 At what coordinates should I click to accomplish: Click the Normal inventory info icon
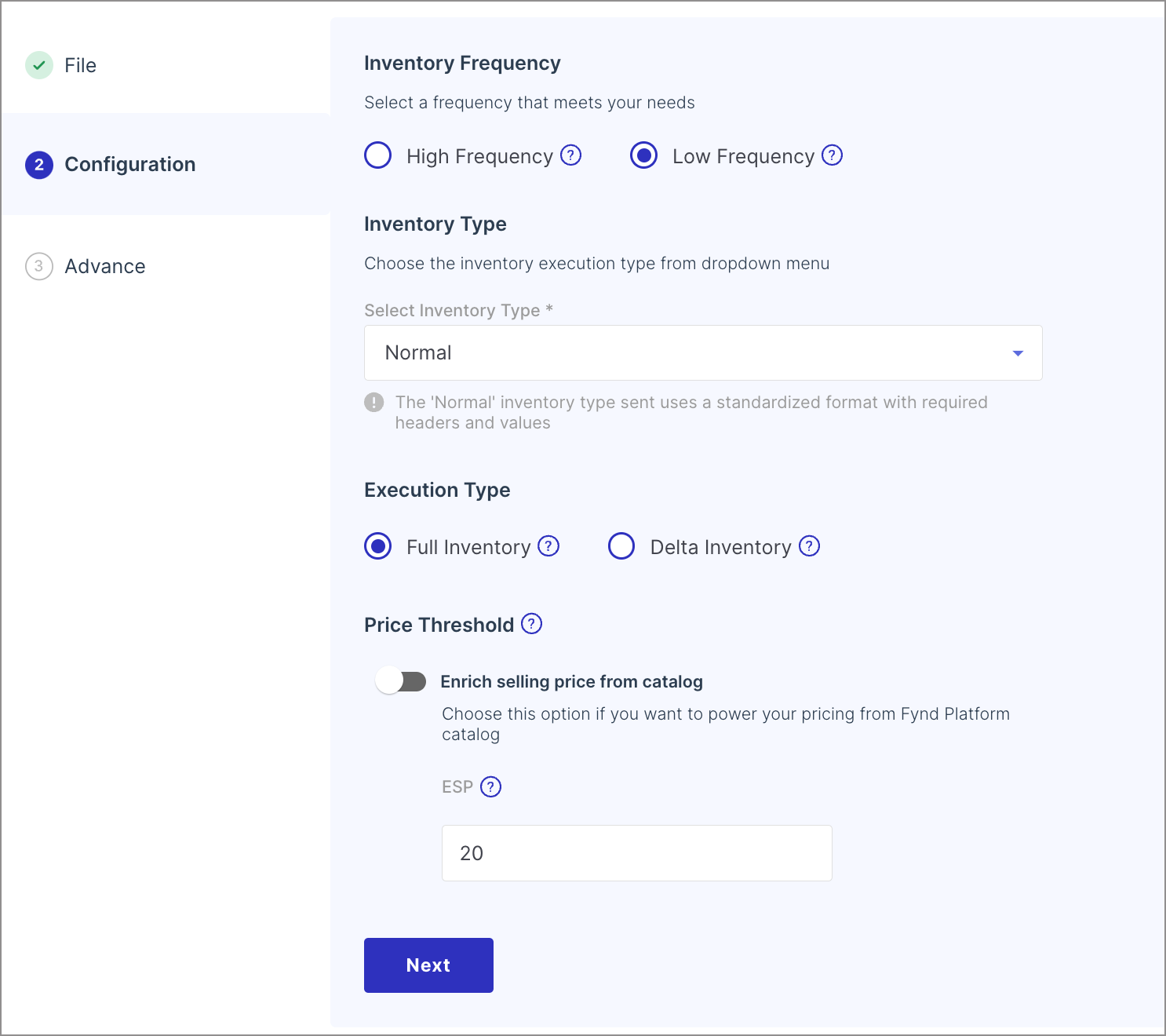point(374,403)
